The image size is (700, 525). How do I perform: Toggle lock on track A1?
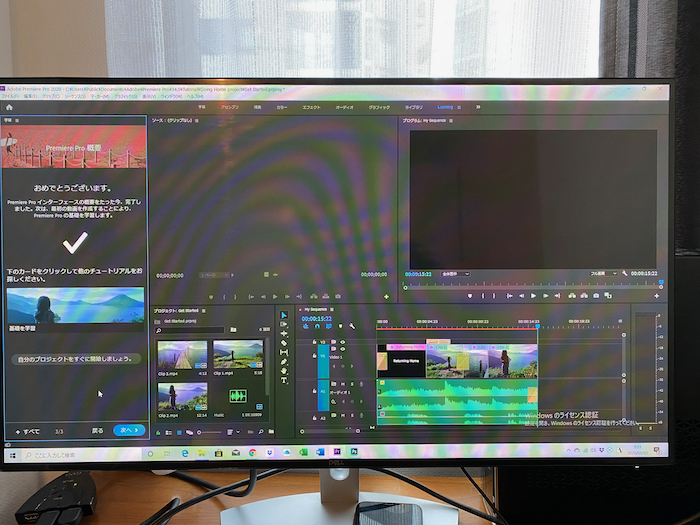click(314, 391)
